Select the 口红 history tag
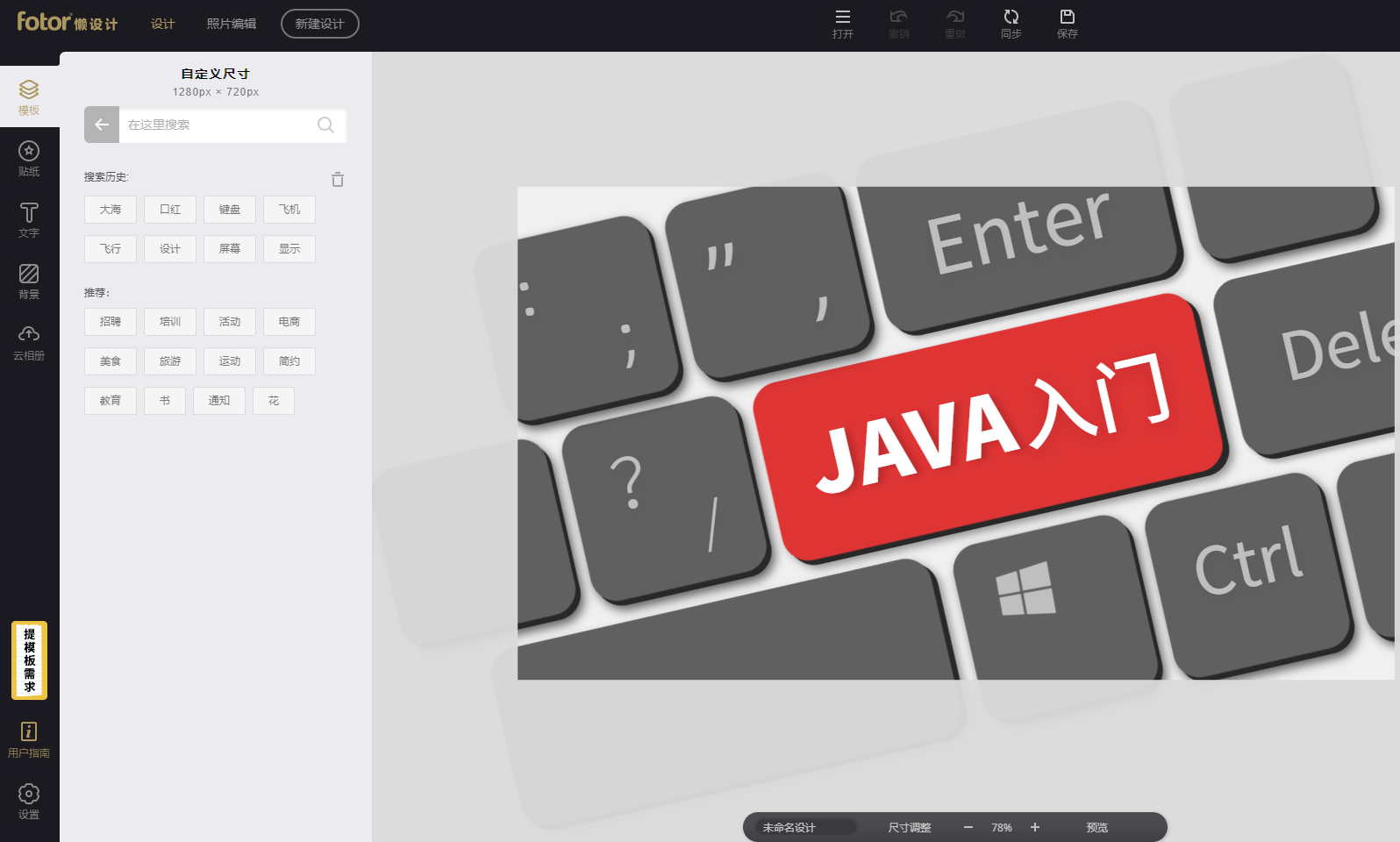The height and width of the screenshot is (842, 1400). 170,210
